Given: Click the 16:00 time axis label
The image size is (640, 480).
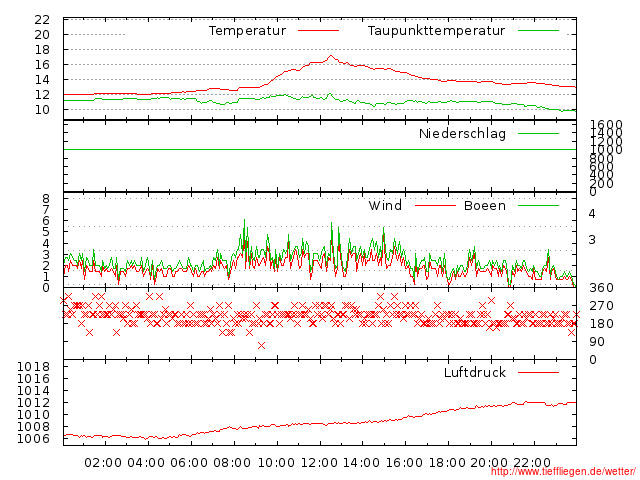Looking at the screenshot, I should 404,463.
